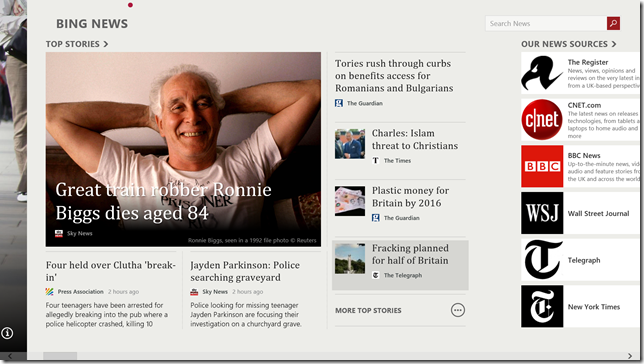
Task: Click the Wall Street Journal source name
Action: [598, 214]
